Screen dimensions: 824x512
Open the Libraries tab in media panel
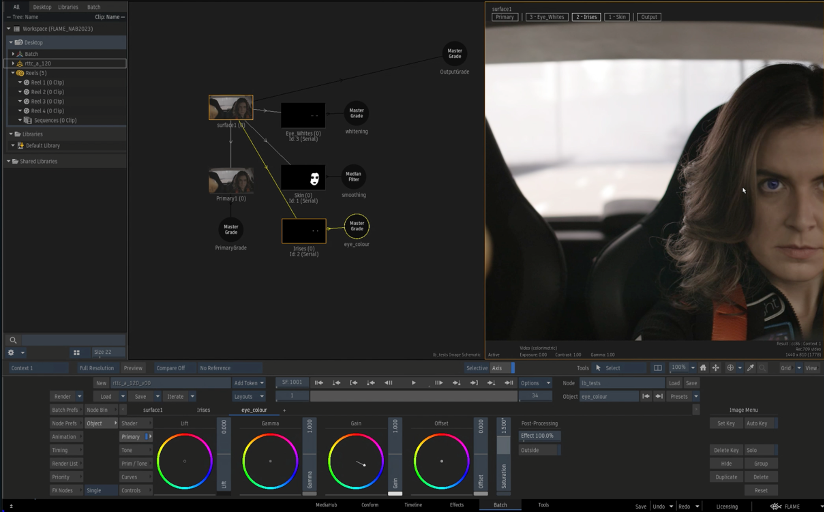pyautogui.click(x=68, y=7)
